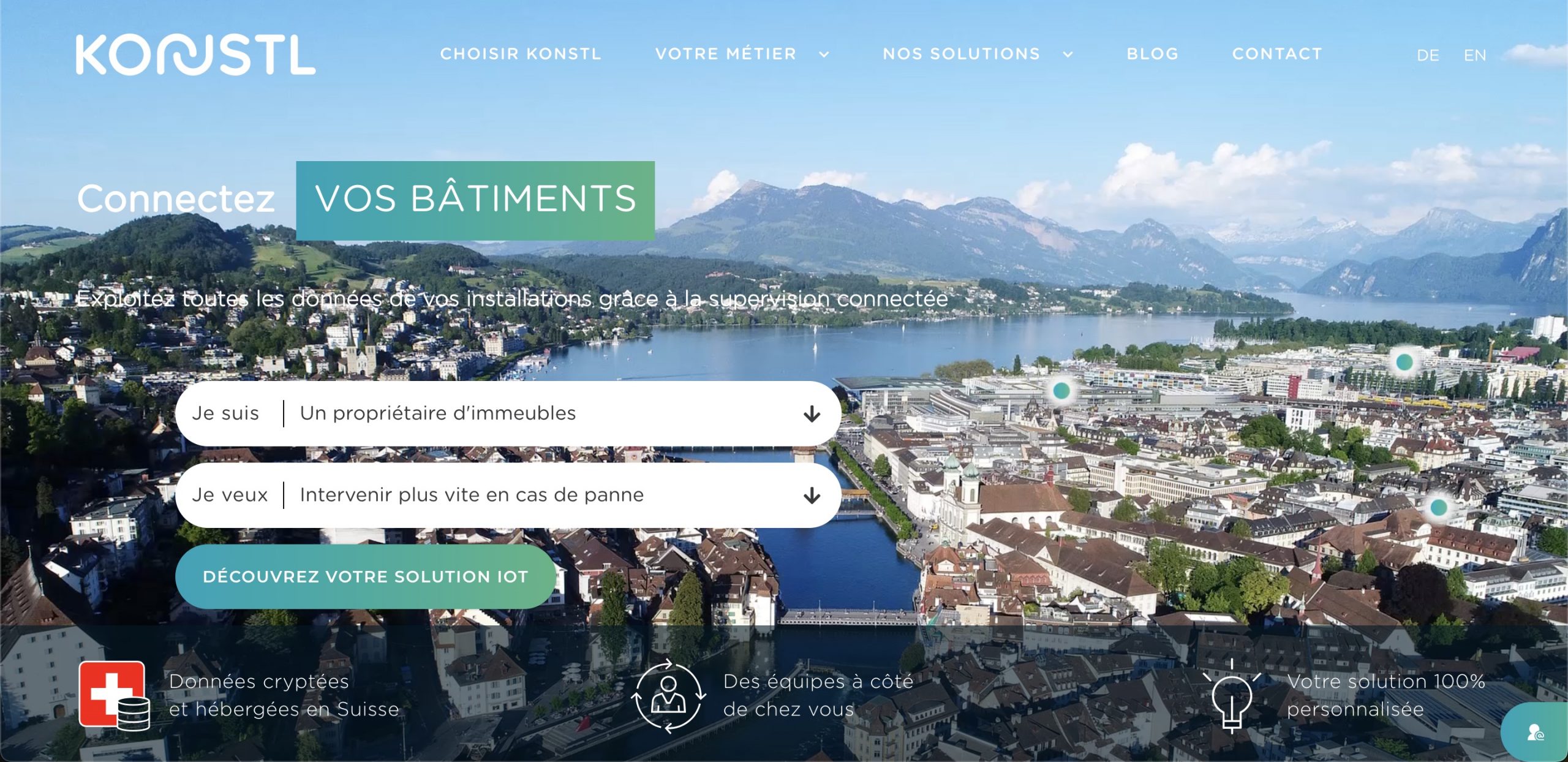Go to Choisir Konstl menu item

click(521, 54)
